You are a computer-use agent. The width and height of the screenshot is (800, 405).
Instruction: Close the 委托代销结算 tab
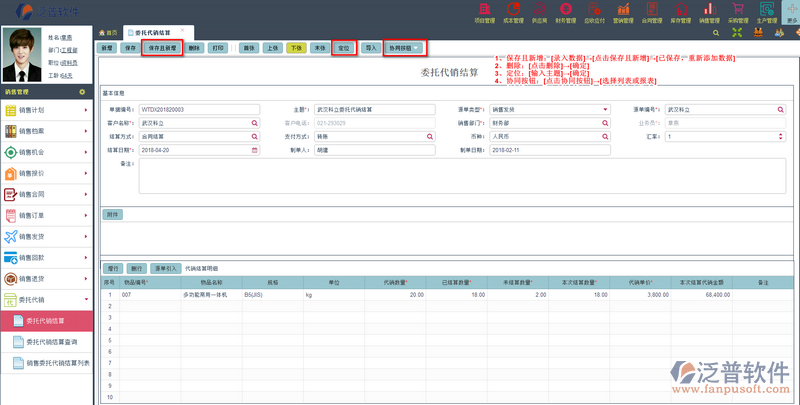(181, 31)
